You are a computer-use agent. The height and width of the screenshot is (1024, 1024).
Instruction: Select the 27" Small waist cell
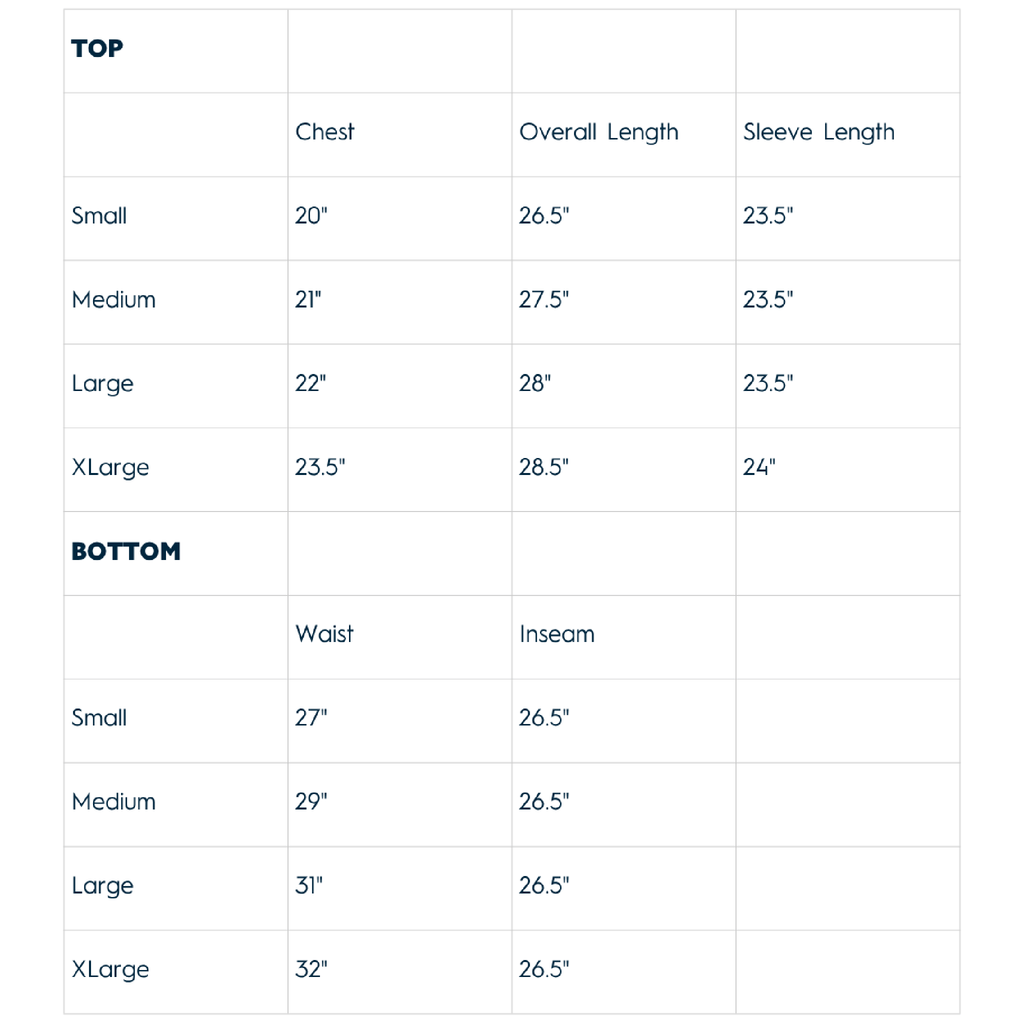(311, 718)
